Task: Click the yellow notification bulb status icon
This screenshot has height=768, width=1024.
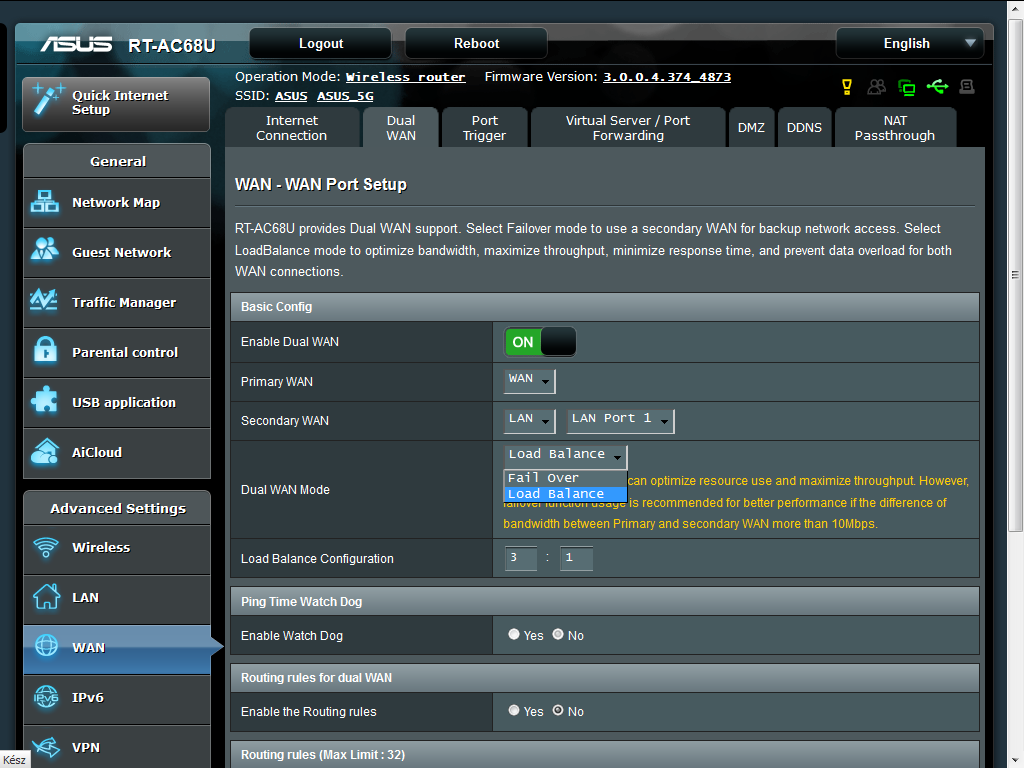Action: click(847, 87)
